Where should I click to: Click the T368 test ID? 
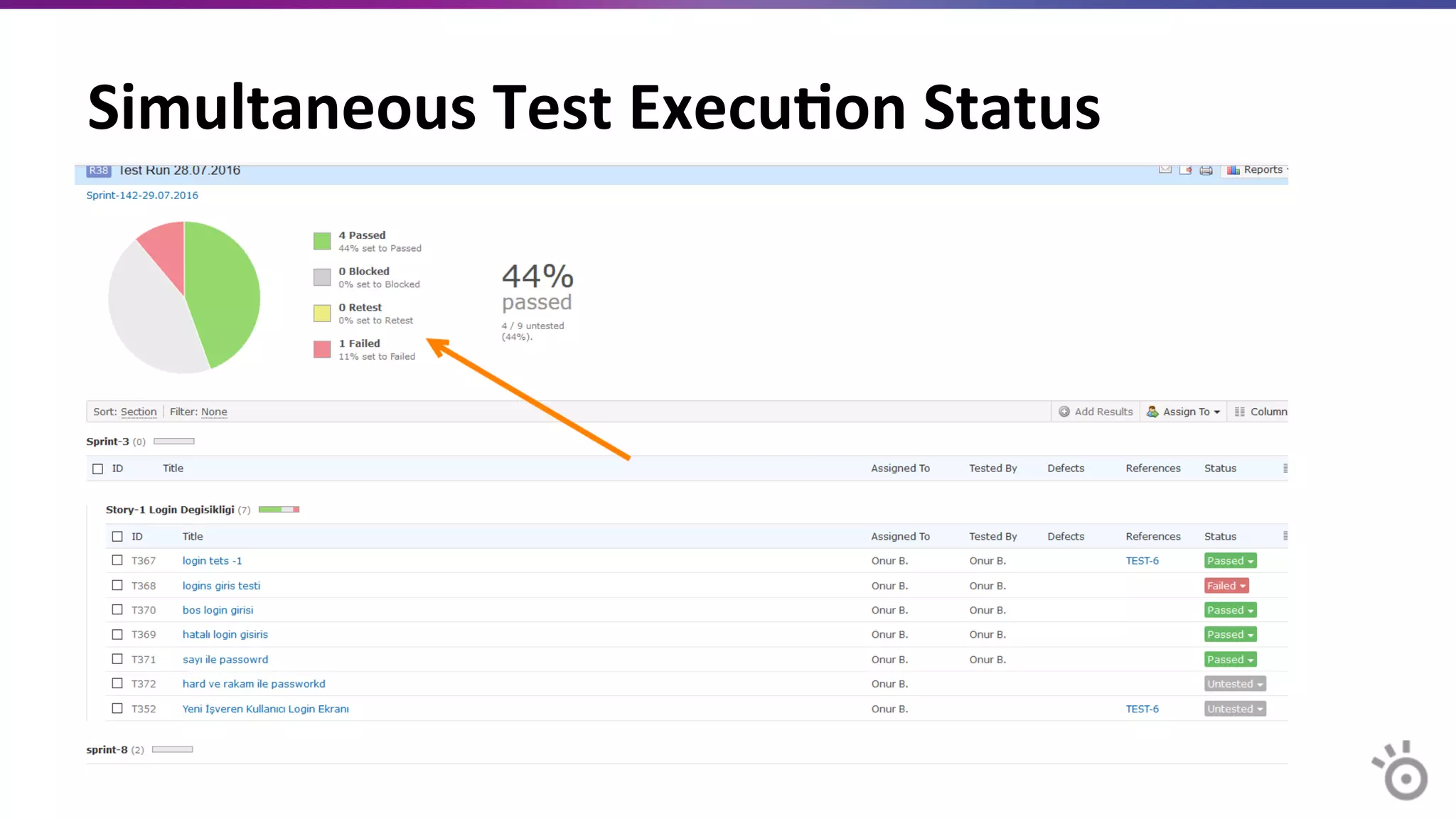pos(143,586)
